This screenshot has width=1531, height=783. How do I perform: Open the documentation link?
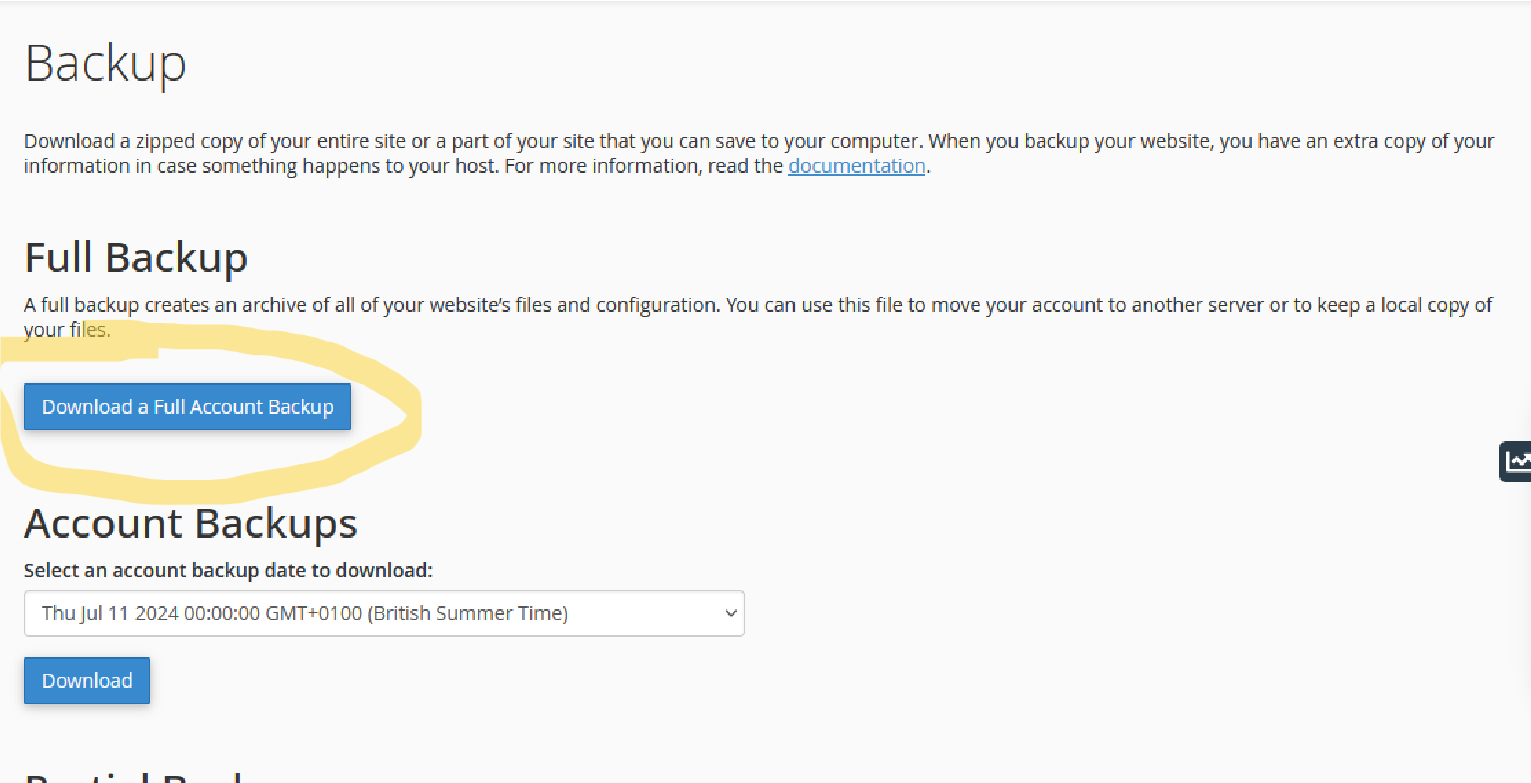[856, 166]
